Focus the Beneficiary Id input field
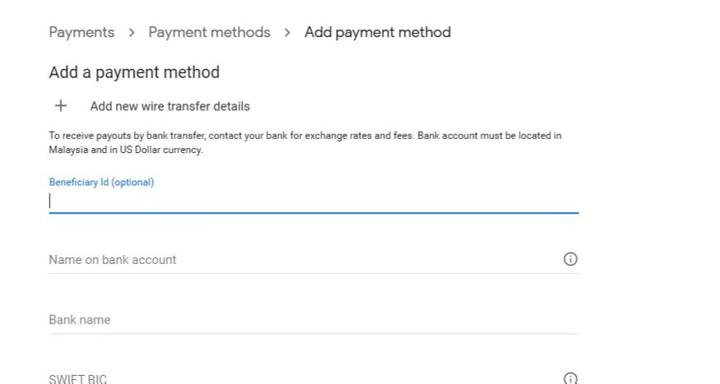Image resolution: width=720 pixels, height=384 pixels. point(314,201)
